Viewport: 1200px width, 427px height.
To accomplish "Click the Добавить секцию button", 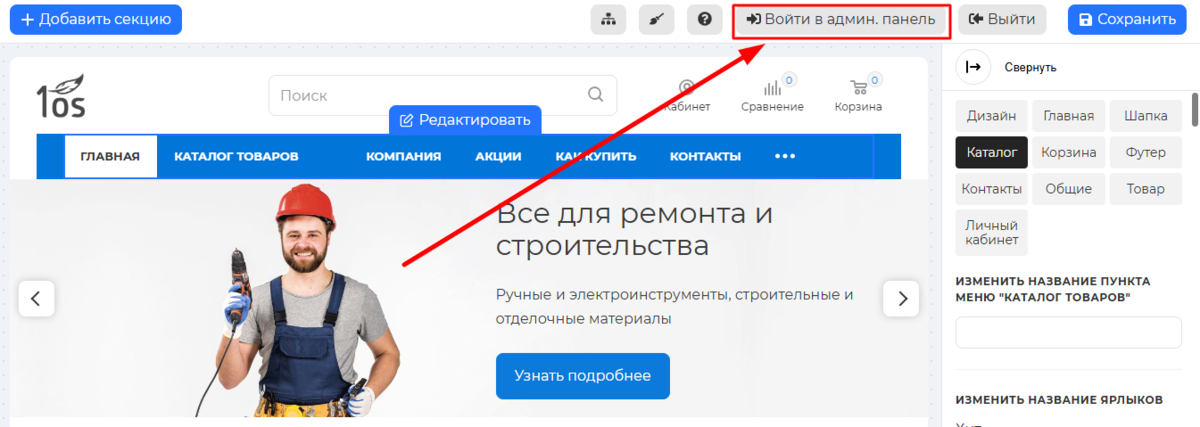I will [95, 19].
